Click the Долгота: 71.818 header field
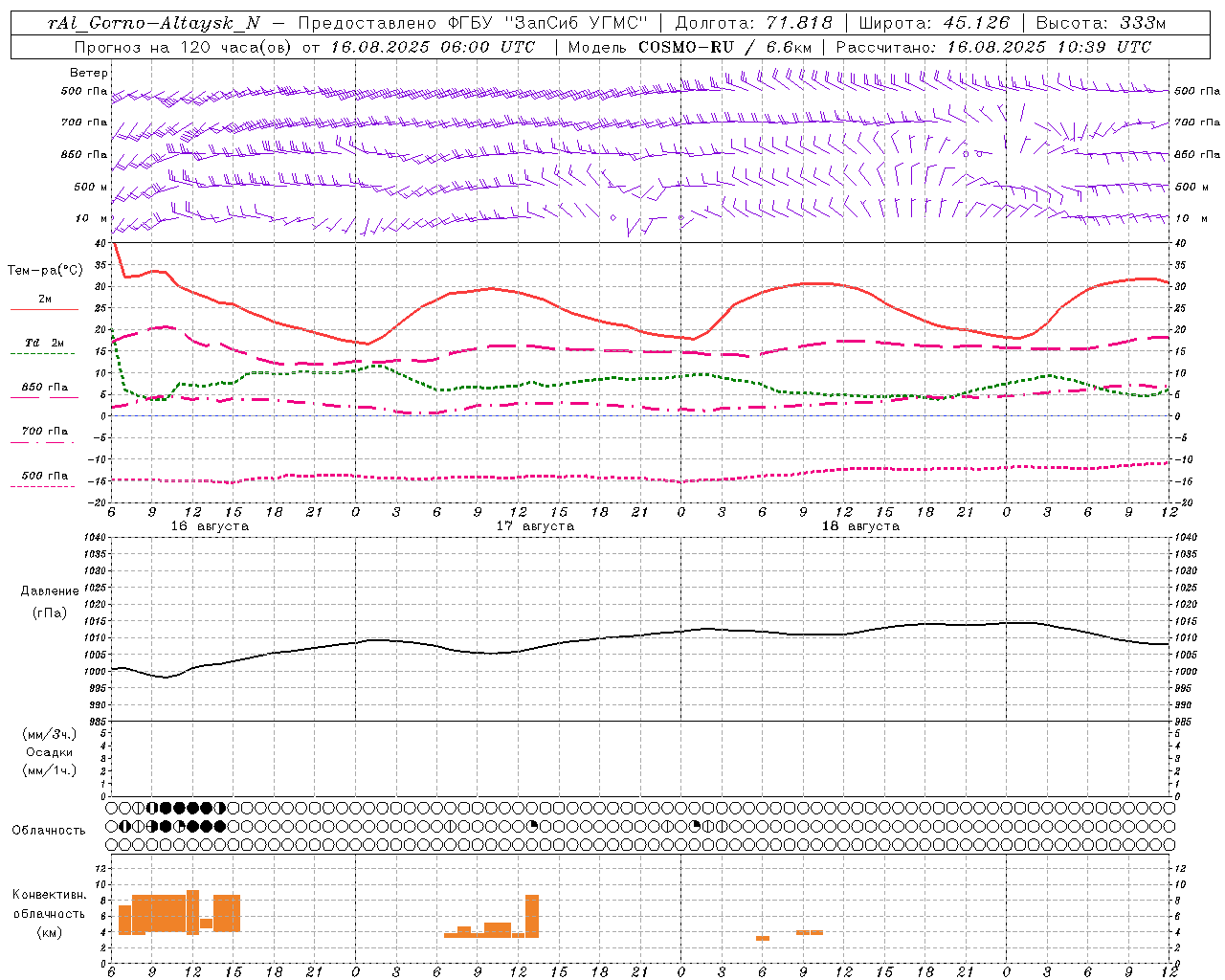1225x980 pixels. 754,23
